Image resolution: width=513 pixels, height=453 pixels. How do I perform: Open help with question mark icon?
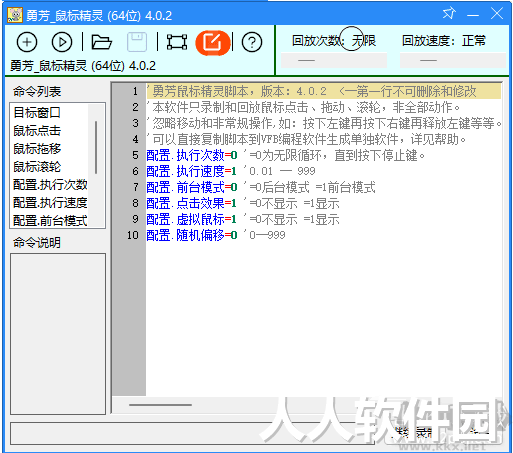(252, 42)
